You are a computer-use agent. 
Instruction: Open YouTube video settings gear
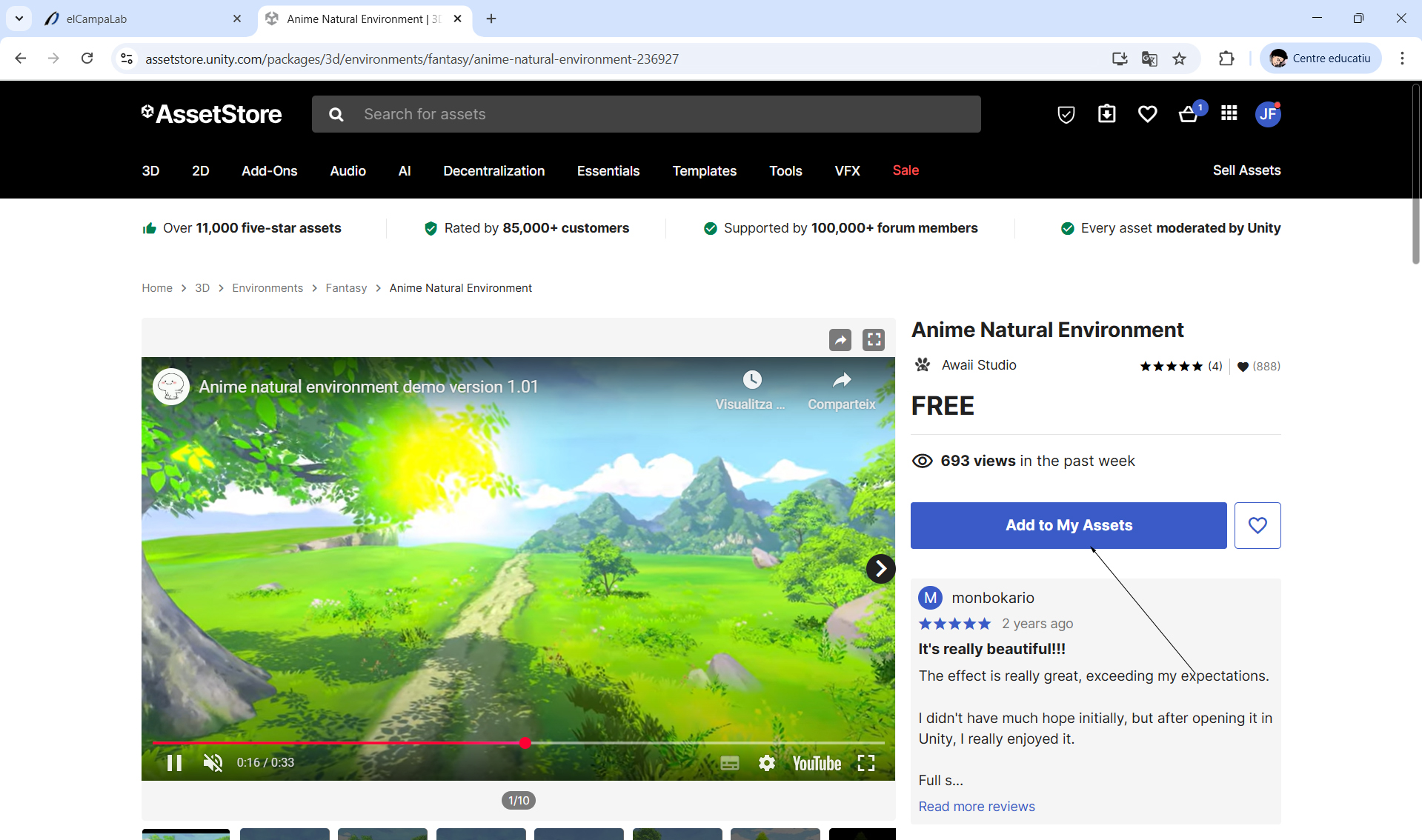(x=766, y=763)
